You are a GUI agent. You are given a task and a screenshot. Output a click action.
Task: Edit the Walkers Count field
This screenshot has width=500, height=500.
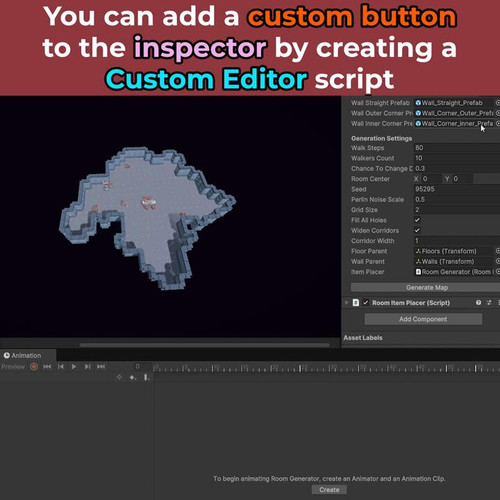(457, 158)
